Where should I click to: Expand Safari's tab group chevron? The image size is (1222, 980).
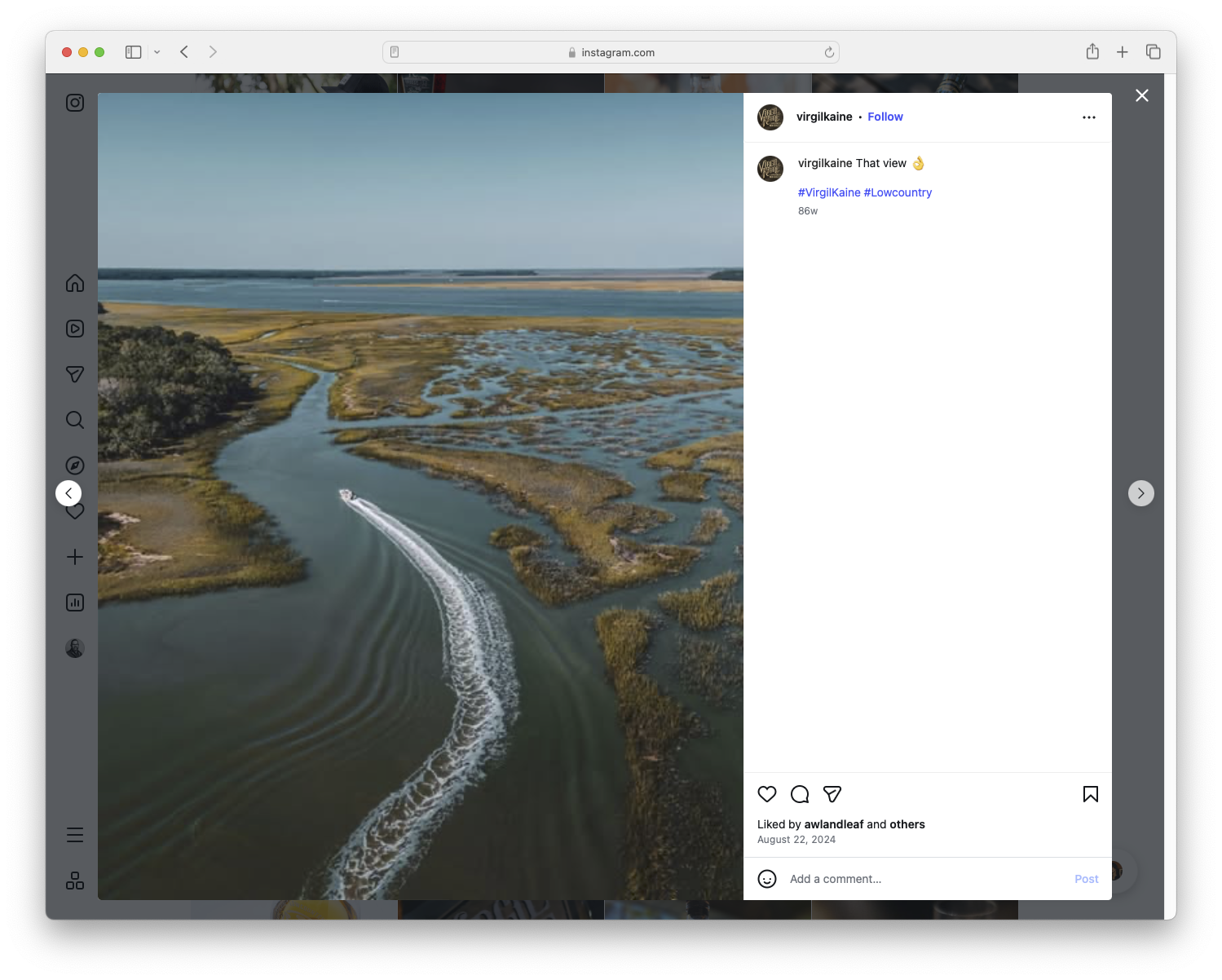coord(157,51)
